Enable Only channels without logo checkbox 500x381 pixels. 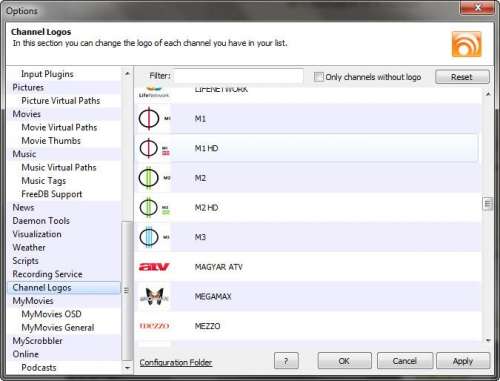coord(319,77)
